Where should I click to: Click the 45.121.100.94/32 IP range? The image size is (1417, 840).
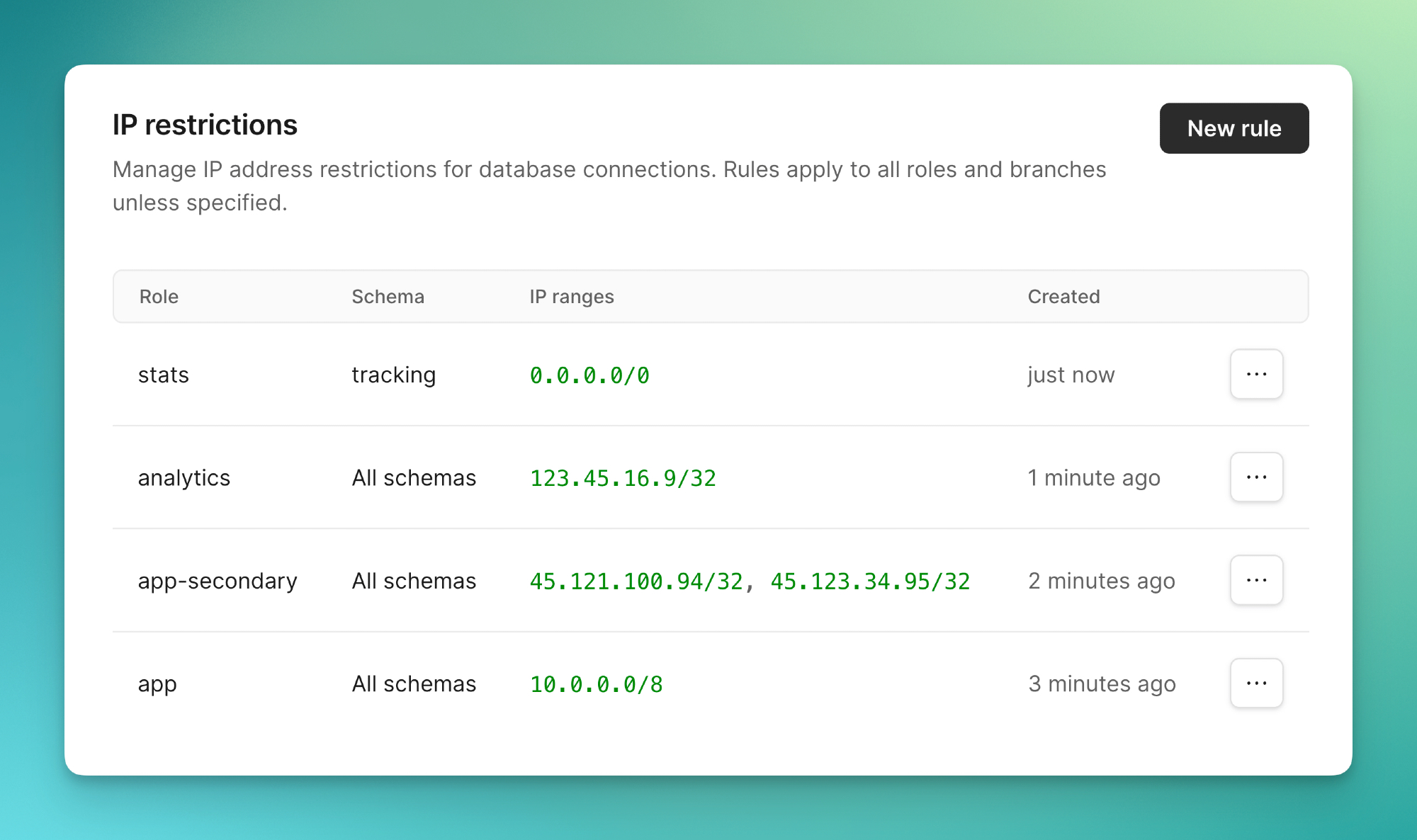(x=636, y=581)
